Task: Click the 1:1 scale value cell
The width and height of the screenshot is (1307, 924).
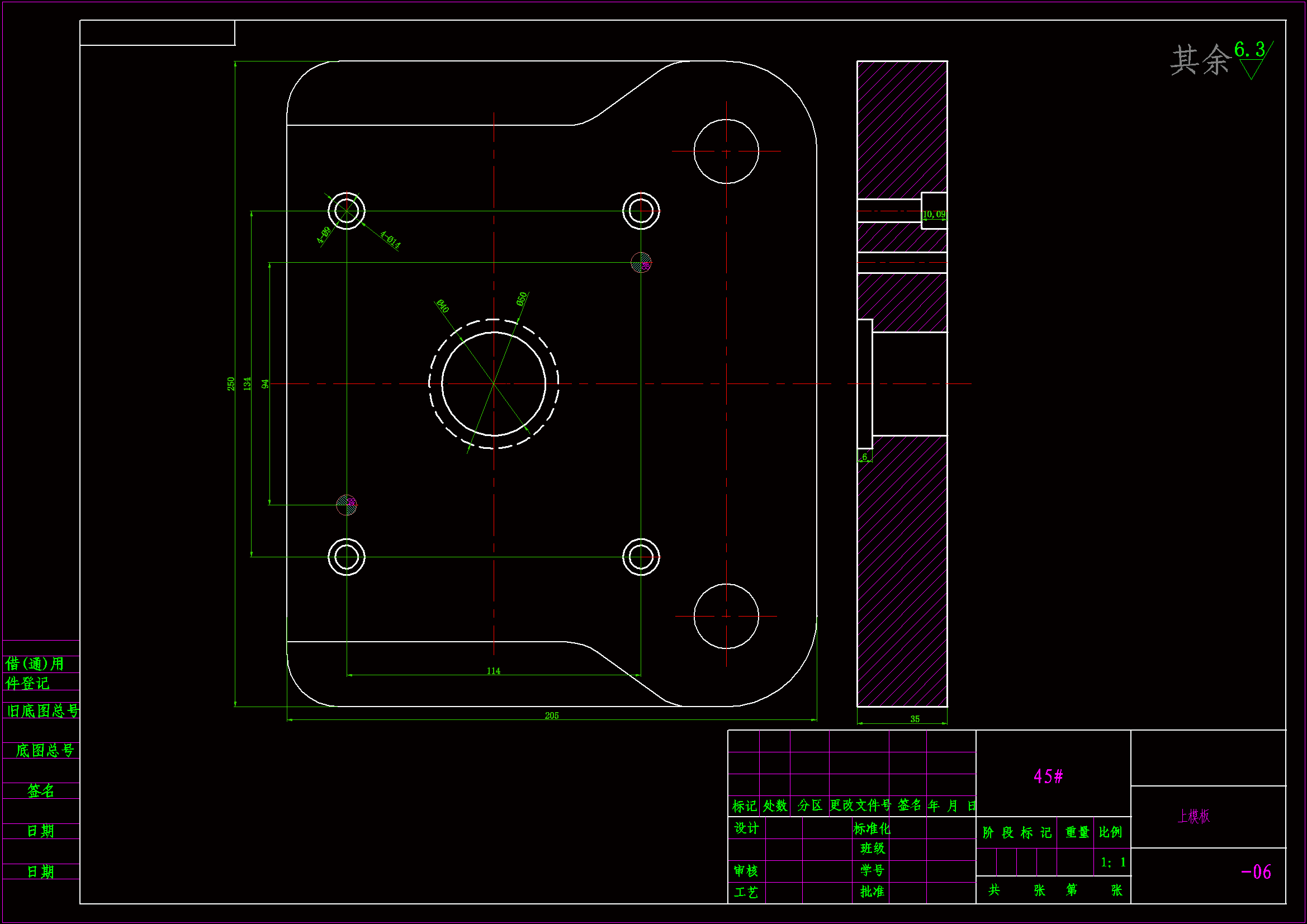Action: point(1112,863)
